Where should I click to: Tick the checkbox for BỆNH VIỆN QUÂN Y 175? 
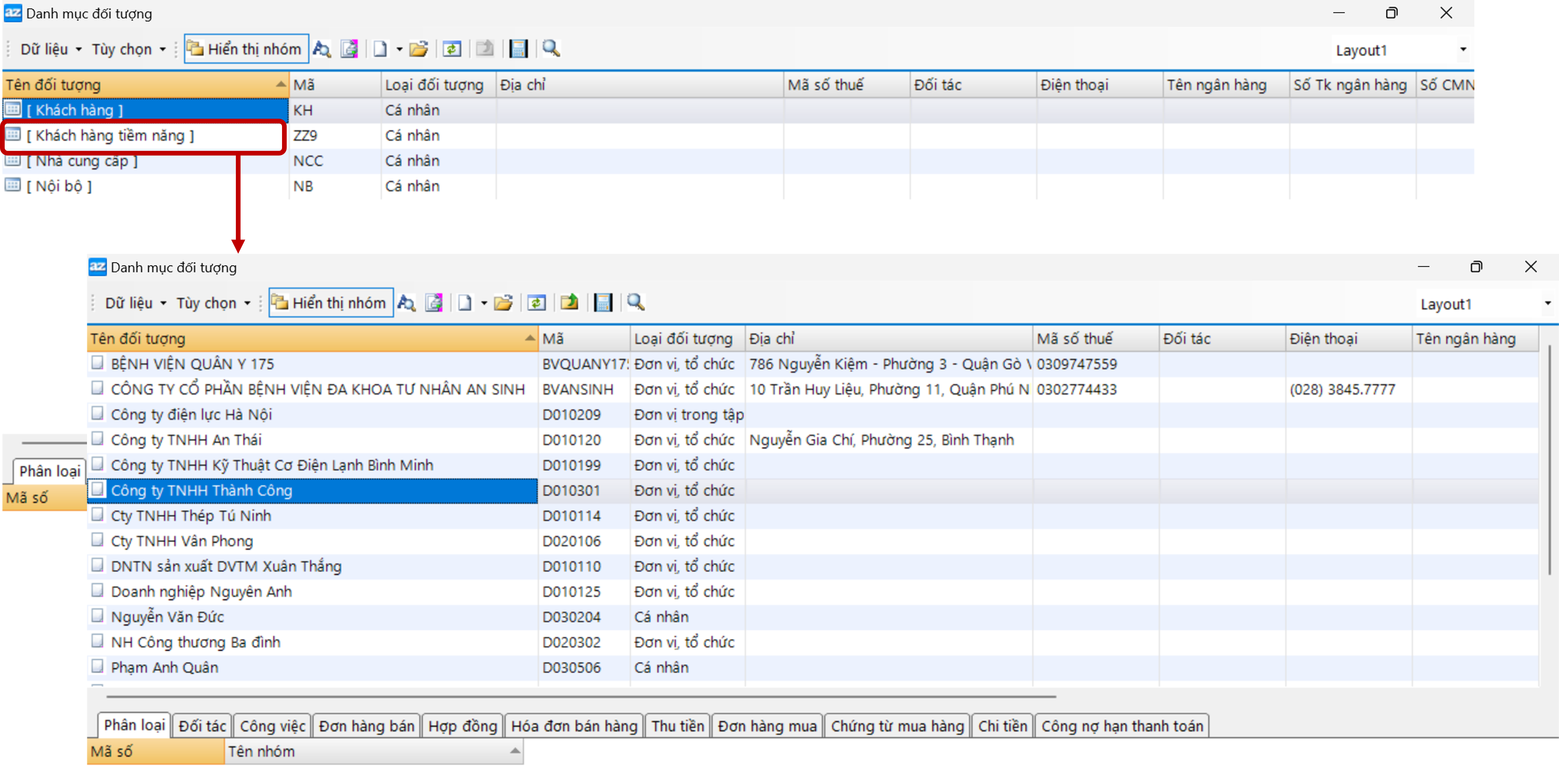click(x=97, y=363)
